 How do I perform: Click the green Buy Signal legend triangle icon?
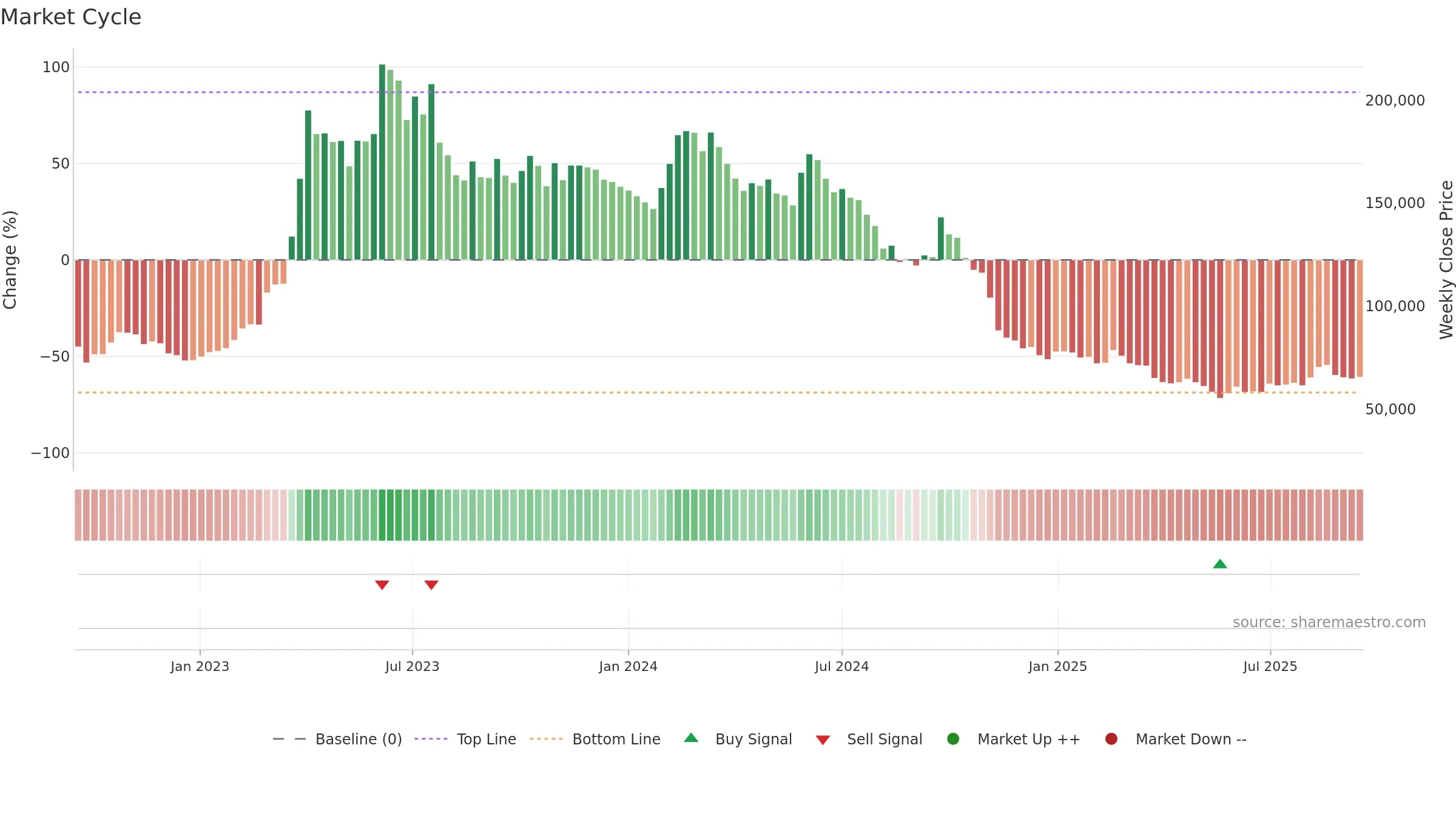[691, 738]
